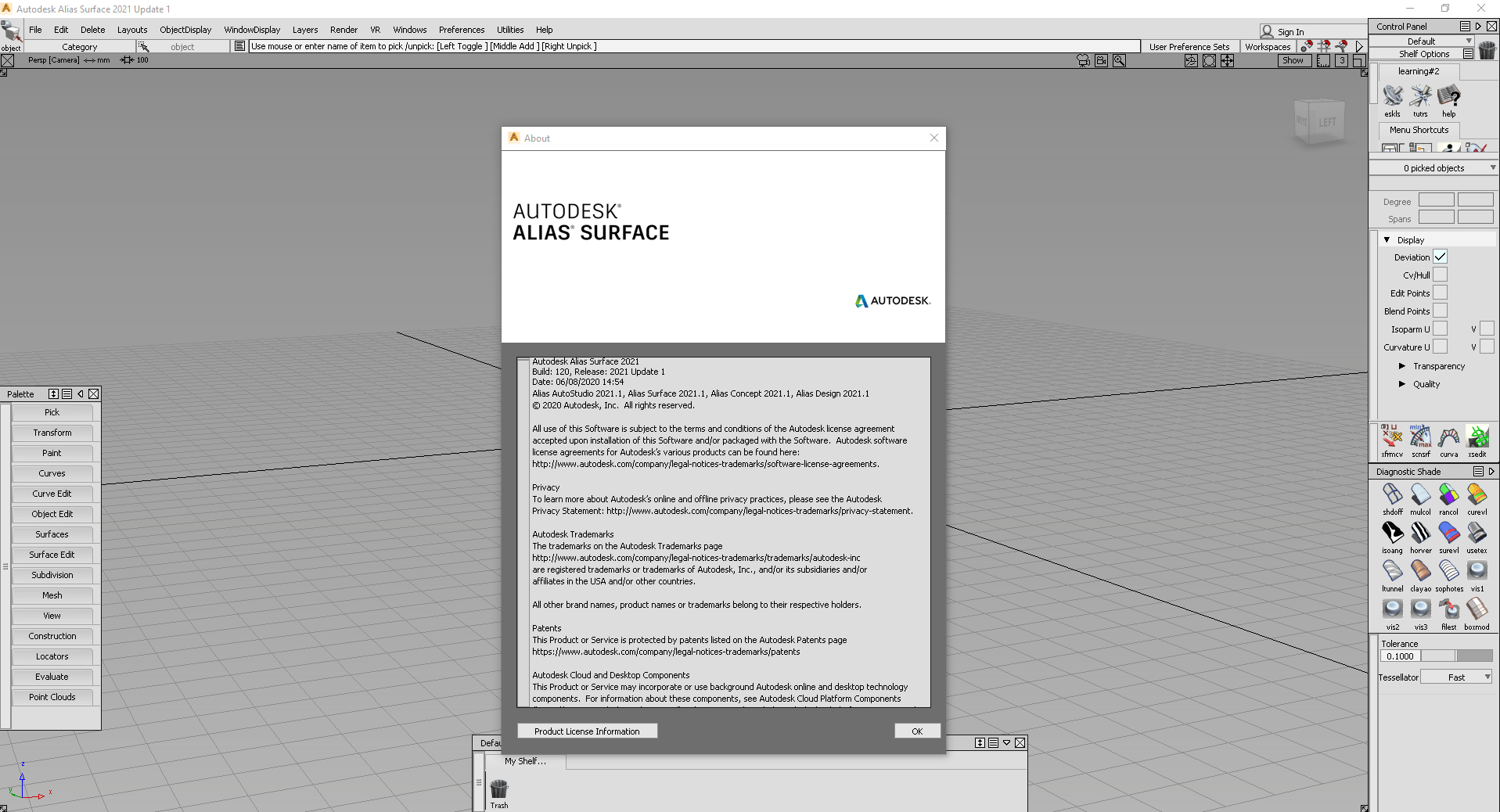This screenshot has width=1500, height=812.
Task: Open the Layers menu
Action: pos(305,30)
